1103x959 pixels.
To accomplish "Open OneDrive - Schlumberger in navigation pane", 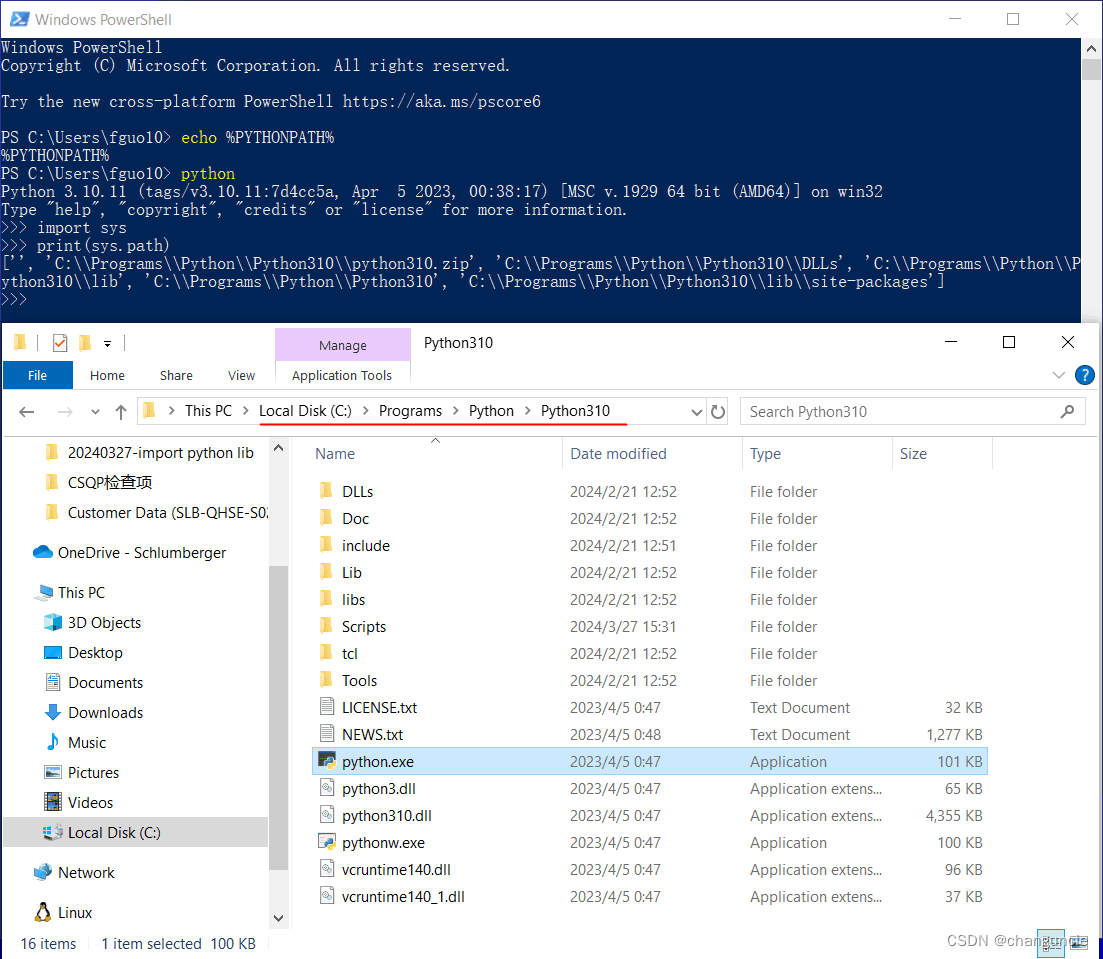I will coord(141,552).
